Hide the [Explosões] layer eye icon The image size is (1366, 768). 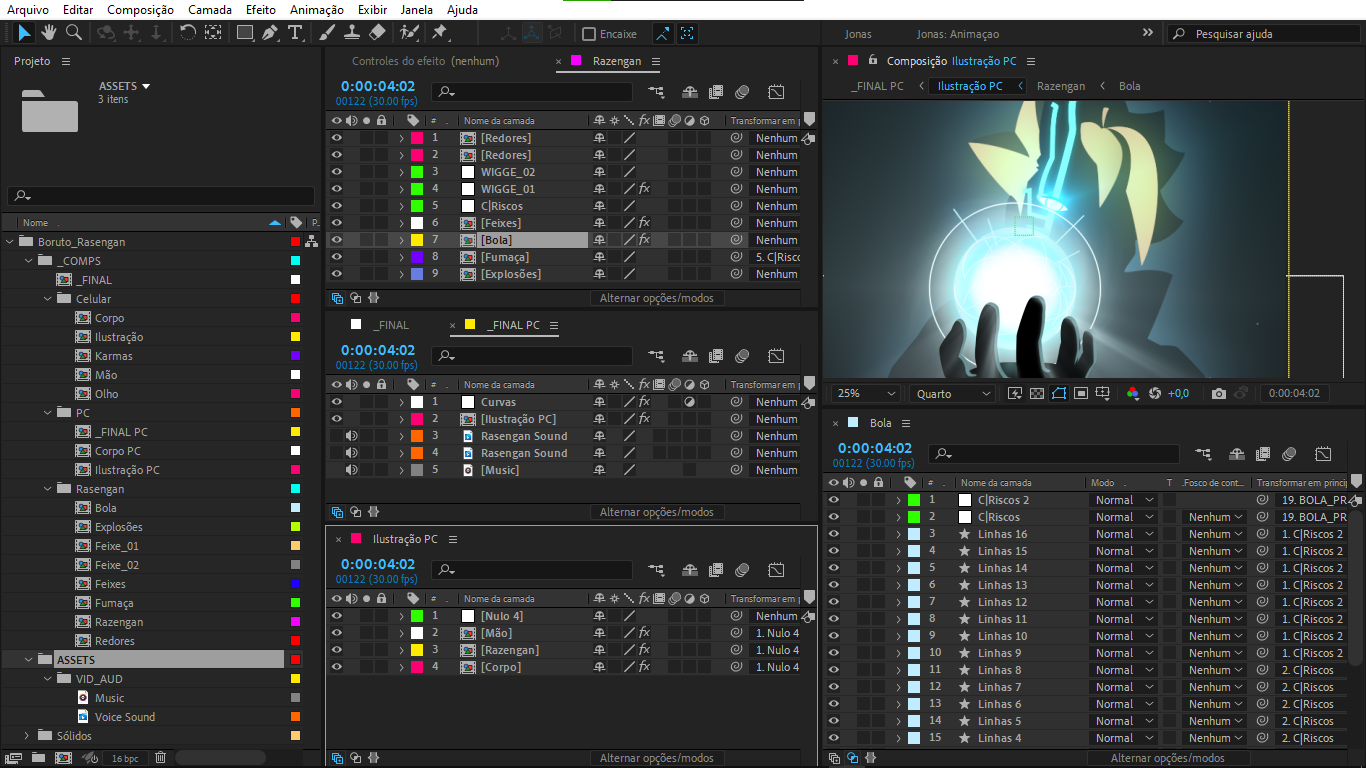click(x=336, y=274)
